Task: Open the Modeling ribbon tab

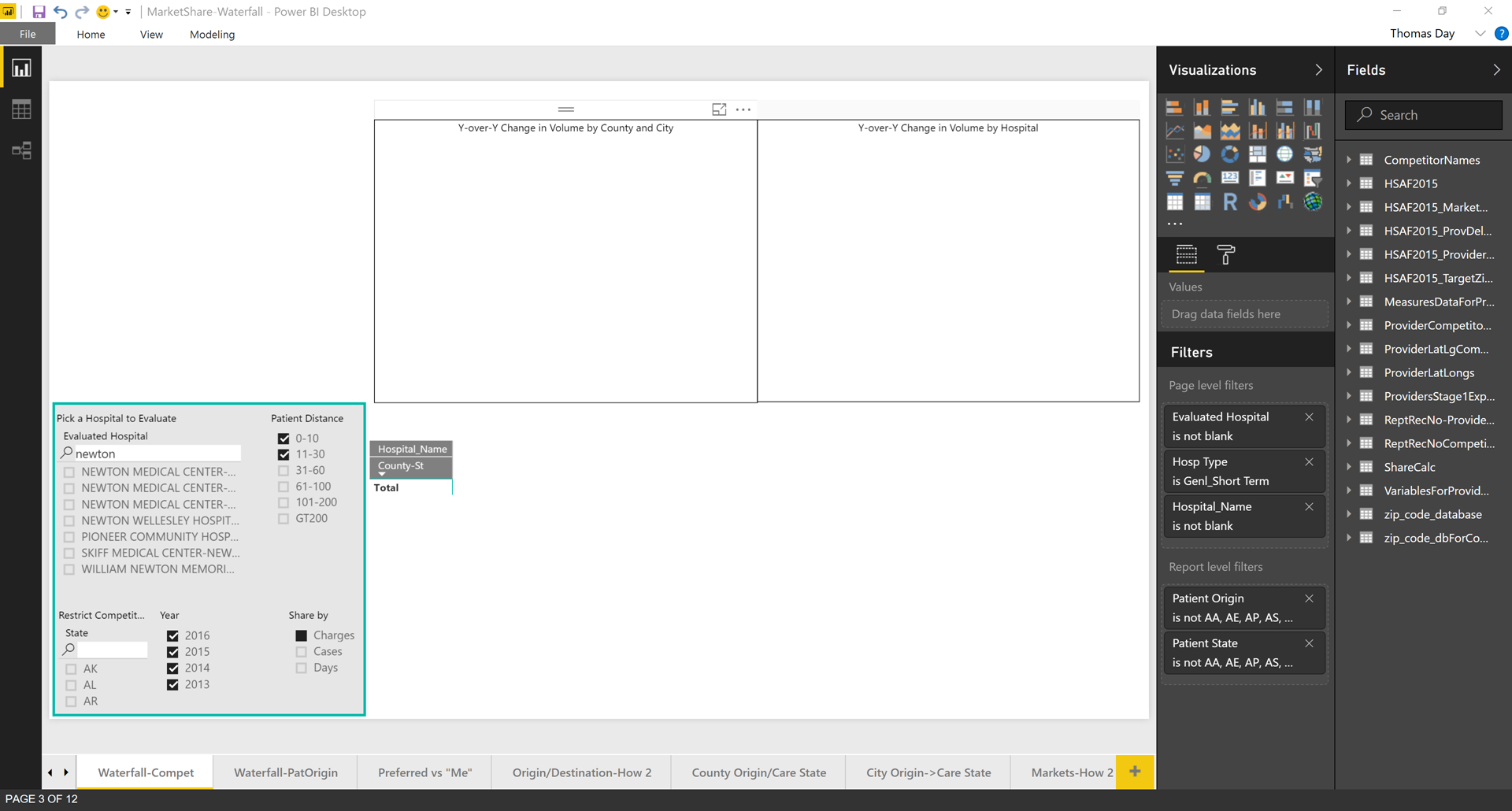Action: (x=212, y=35)
